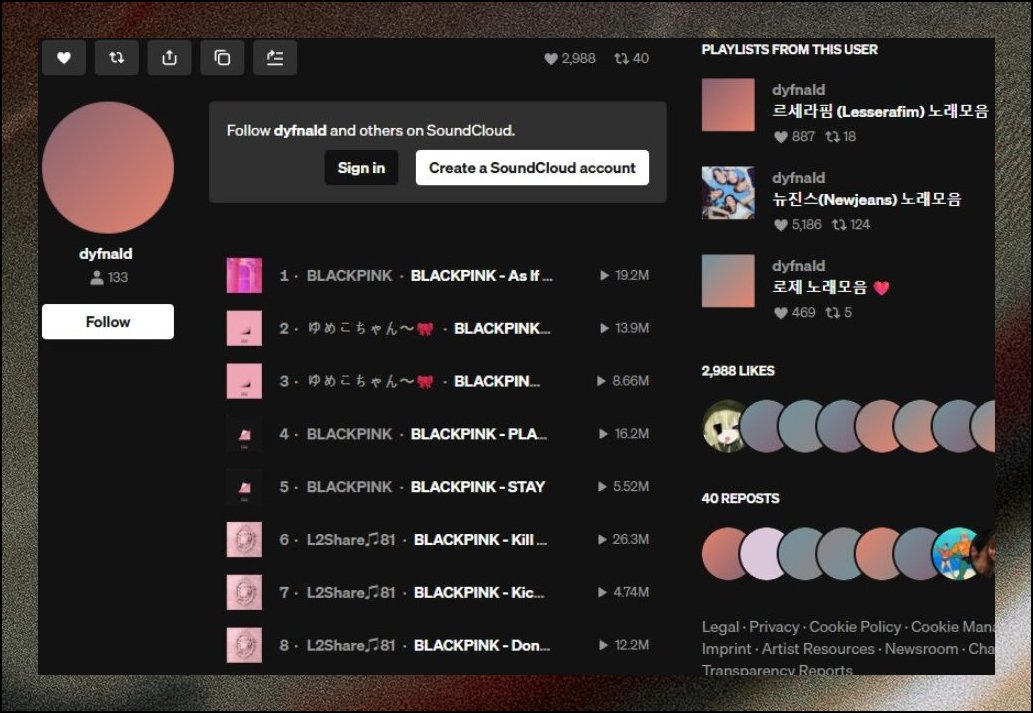Open the Newjeans playlist title
The image size is (1033, 713).
(866, 199)
